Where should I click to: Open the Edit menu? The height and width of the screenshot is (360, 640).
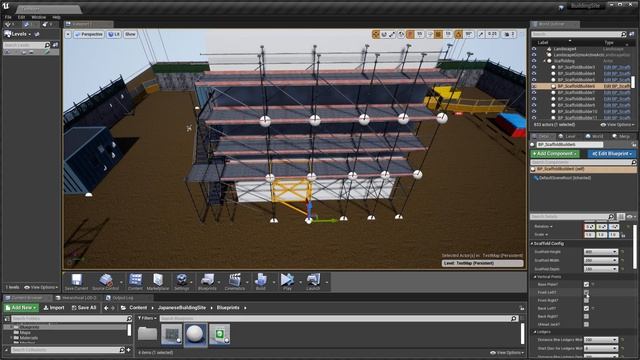tap(22, 17)
